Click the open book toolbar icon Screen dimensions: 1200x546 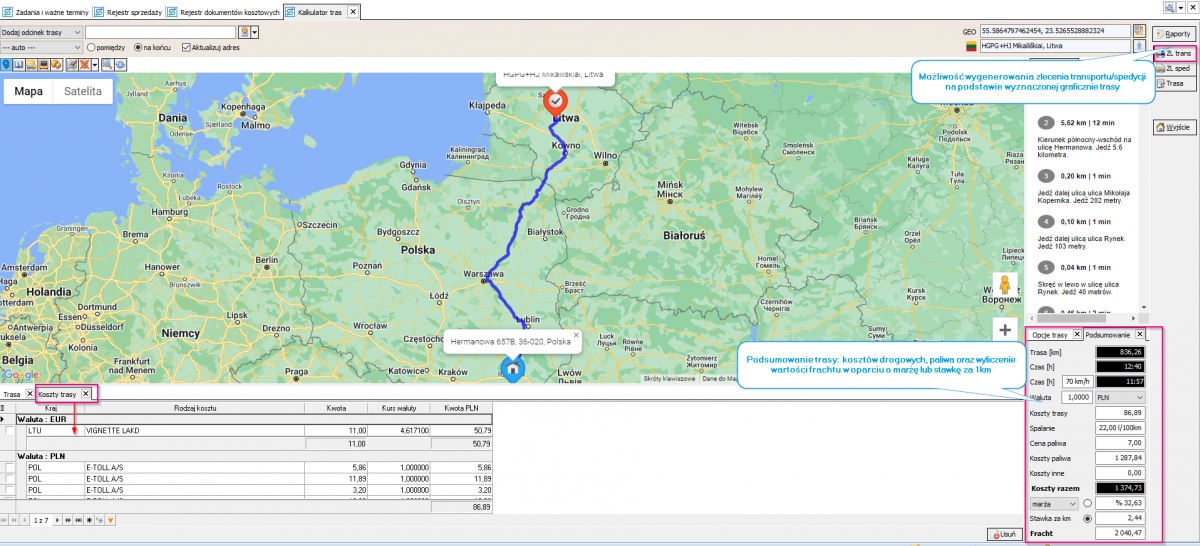[19, 65]
